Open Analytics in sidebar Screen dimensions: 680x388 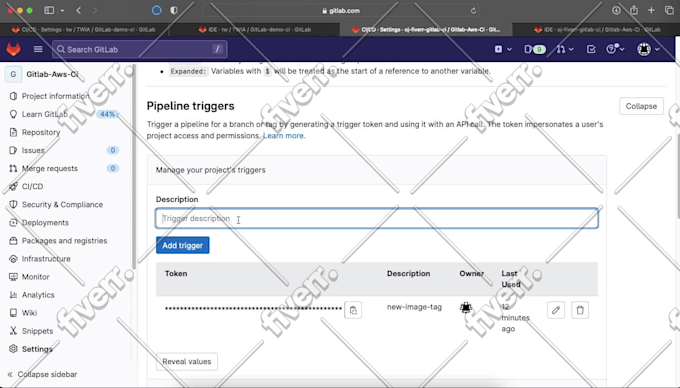pyautogui.click(x=38, y=295)
